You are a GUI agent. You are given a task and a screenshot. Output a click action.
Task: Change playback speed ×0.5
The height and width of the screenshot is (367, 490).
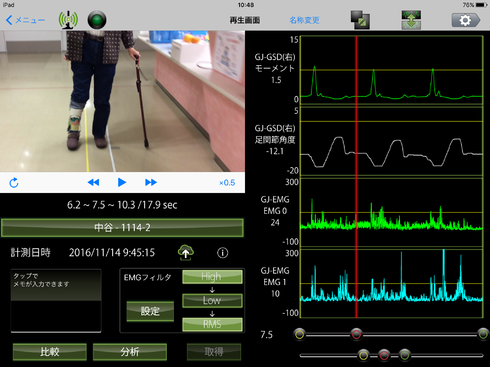click(x=227, y=183)
